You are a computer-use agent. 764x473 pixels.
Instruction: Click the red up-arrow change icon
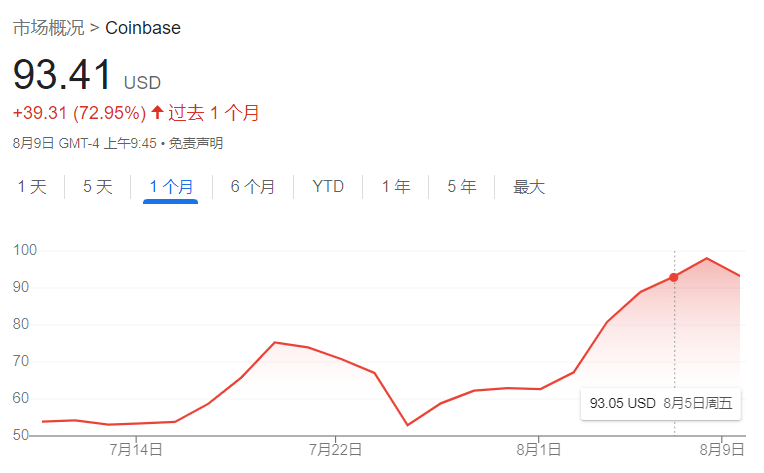pos(157,112)
